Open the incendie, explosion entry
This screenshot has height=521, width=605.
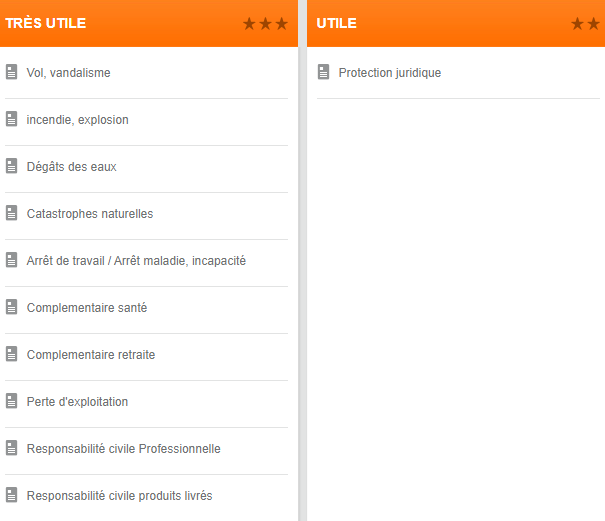tap(77, 120)
